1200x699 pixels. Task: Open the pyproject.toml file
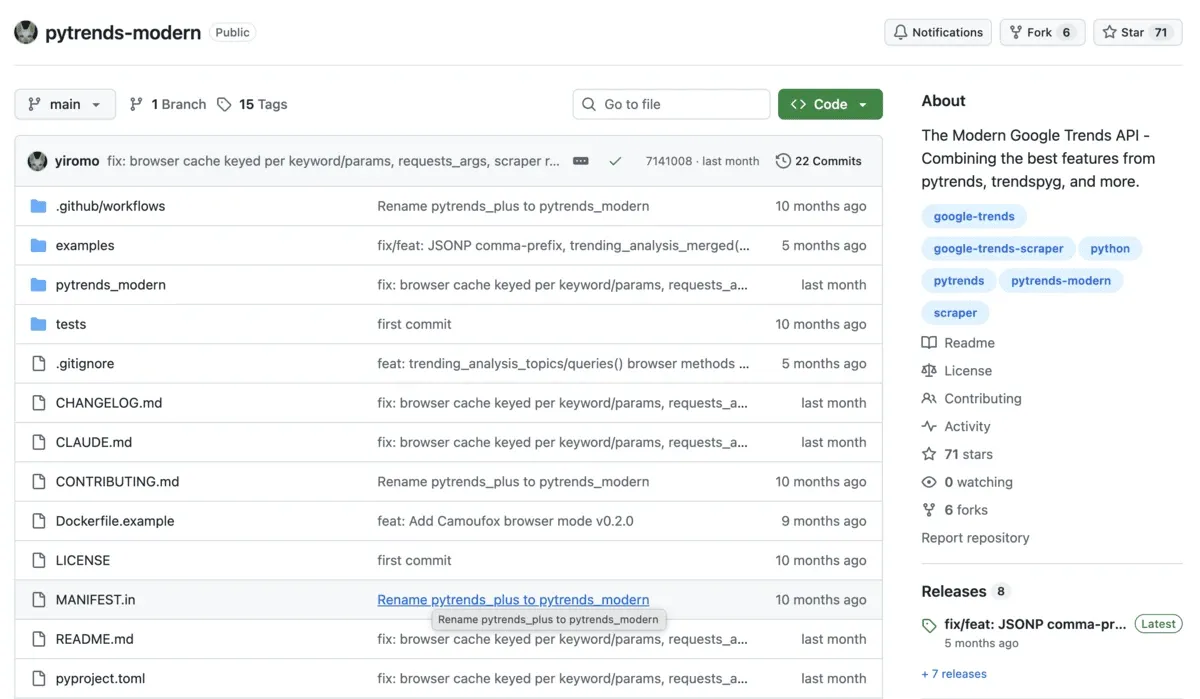100,678
